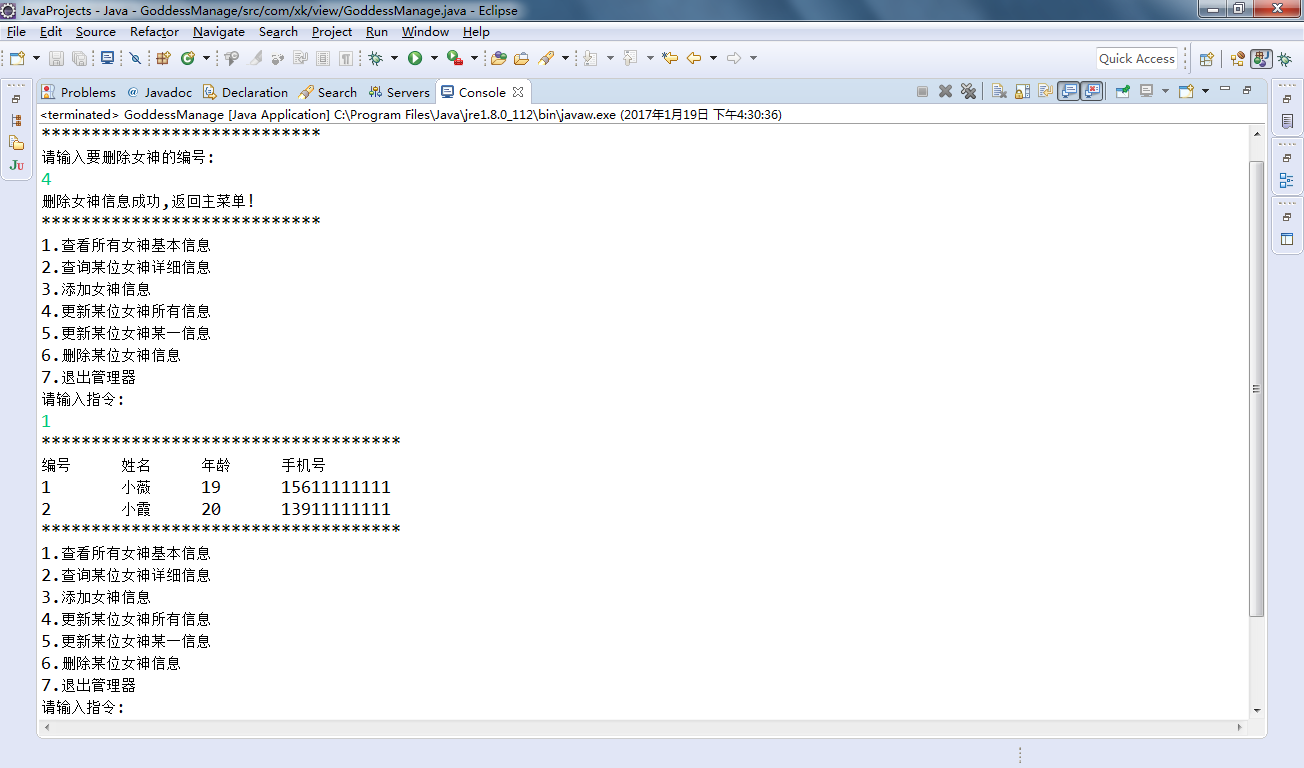
Task: Switch to the Declaration tab
Action: [x=245, y=92]
